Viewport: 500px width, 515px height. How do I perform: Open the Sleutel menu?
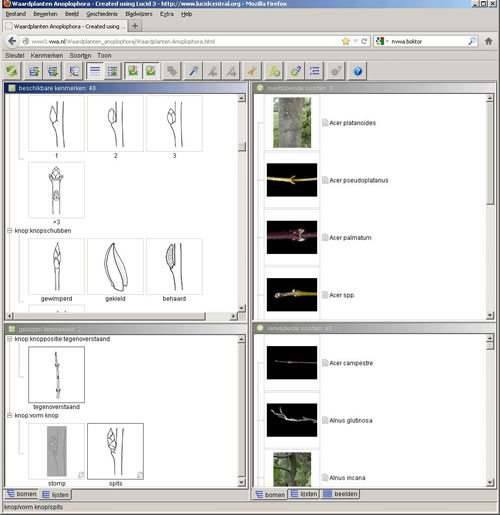(15, 55)
